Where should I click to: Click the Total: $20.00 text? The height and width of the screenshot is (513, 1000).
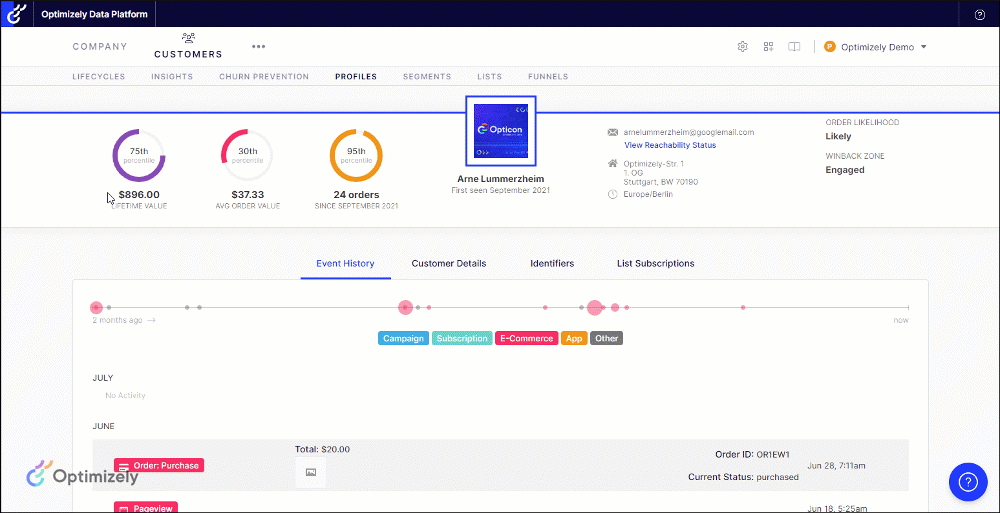322,449
